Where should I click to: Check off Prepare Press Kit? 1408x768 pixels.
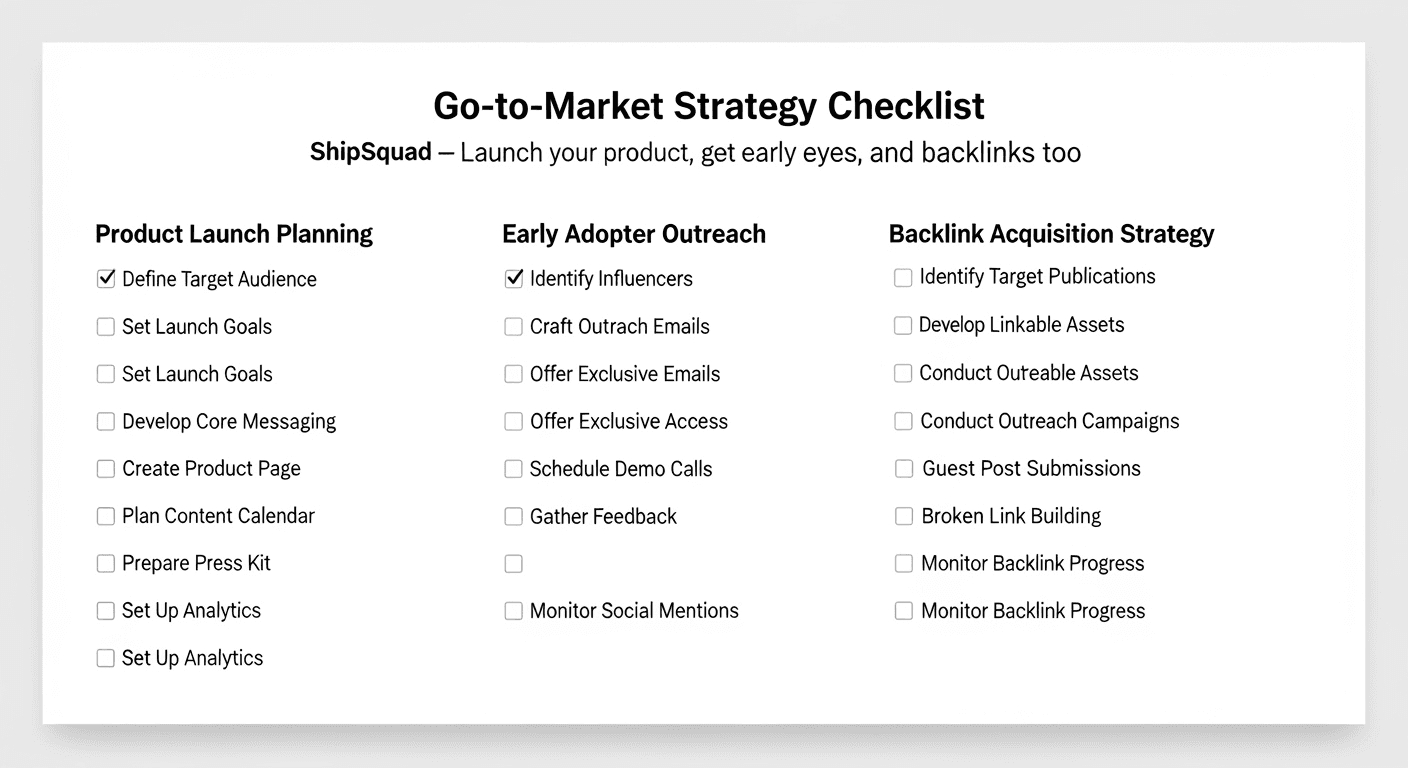tap(105, 564)
